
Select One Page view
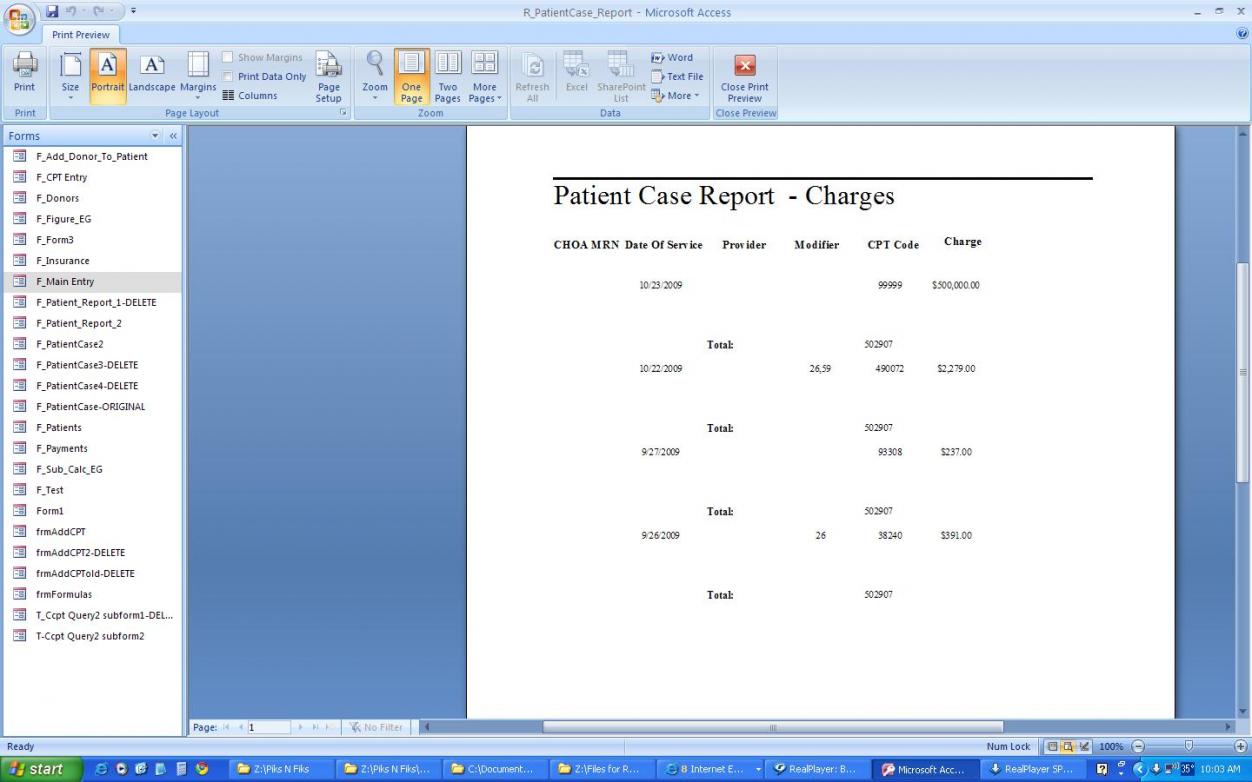tap(411, 75)
